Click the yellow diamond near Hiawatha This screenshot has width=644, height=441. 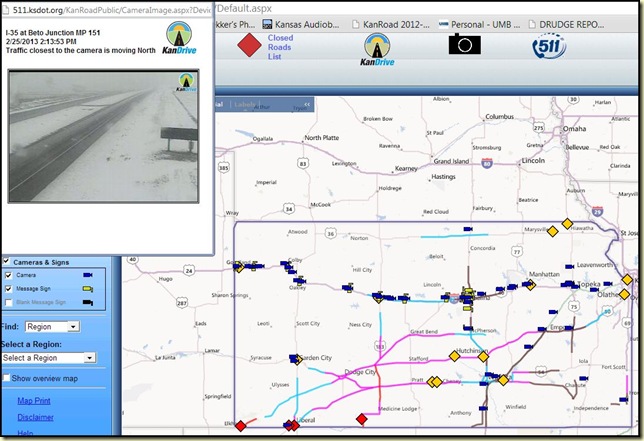pos(567,224)
